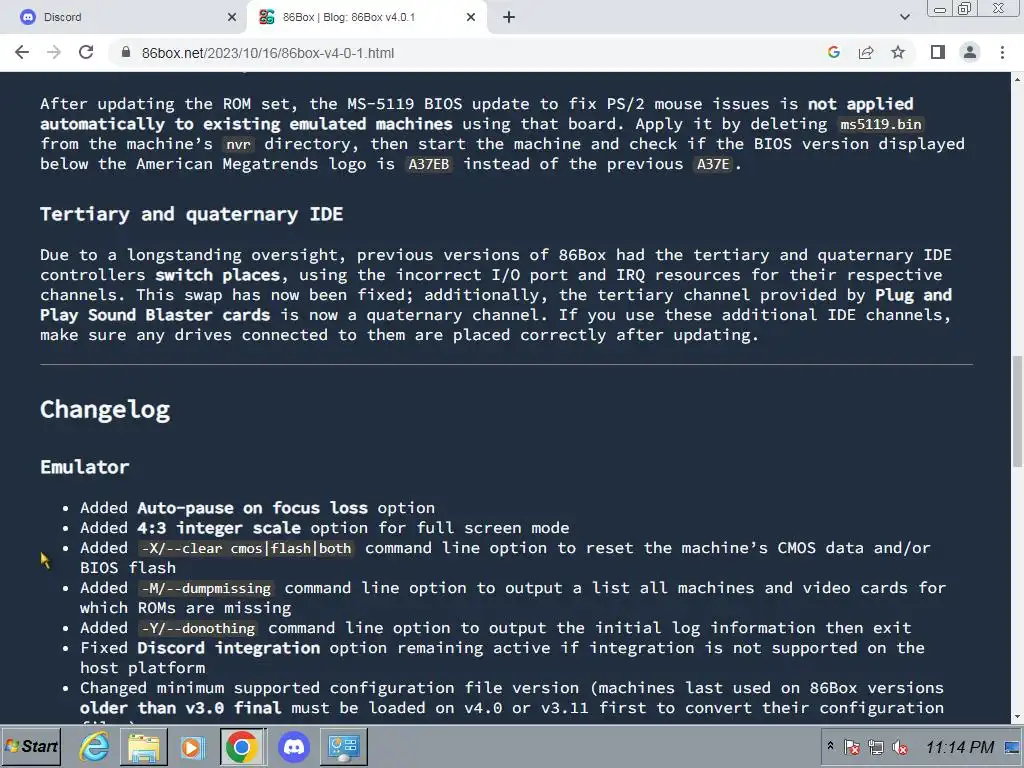Open Windows Explorer from taskbar
This screenshot has width=1024, height=768.
pyautogui.click(x=144, y=746)
